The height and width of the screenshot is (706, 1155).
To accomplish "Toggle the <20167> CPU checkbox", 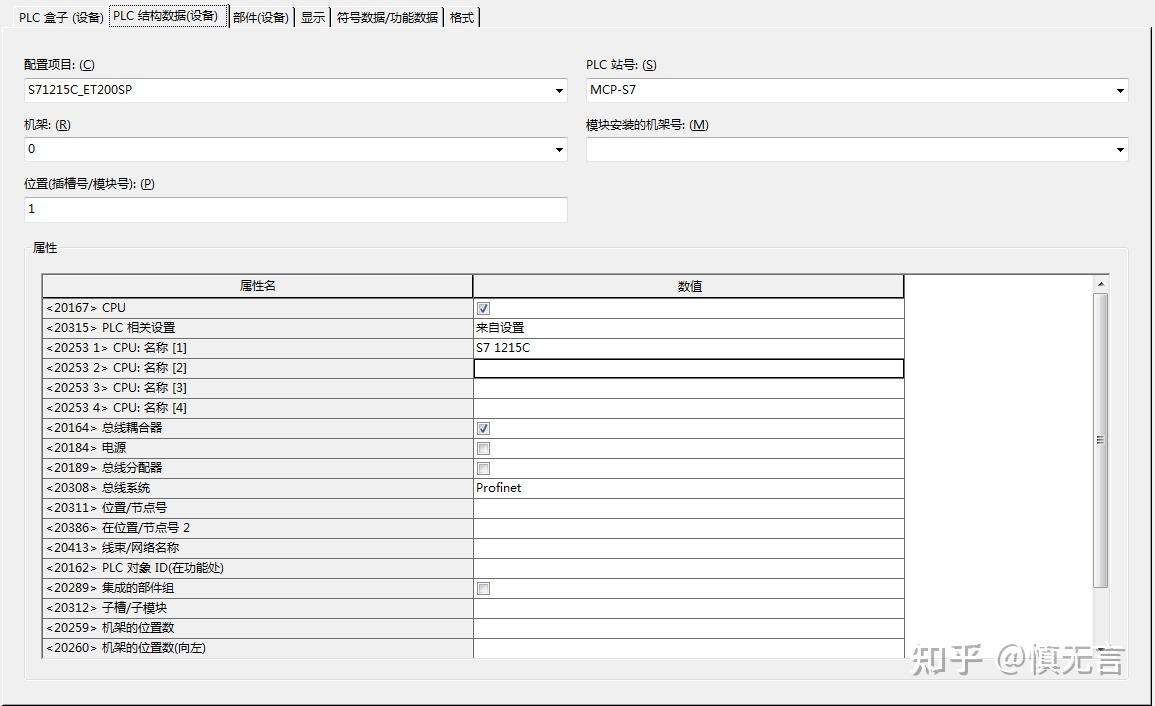I will [483, 308].
